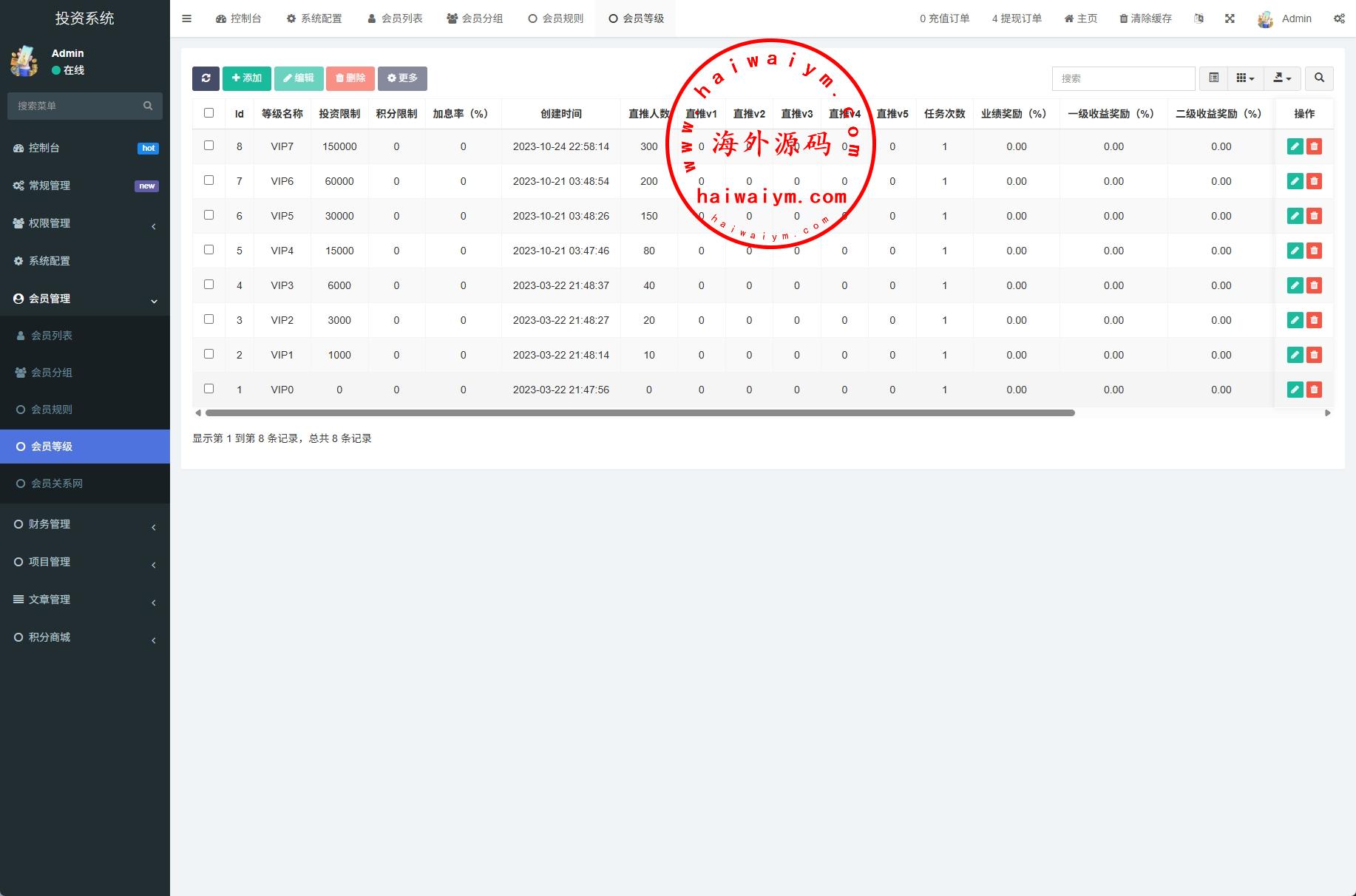1356x896 pixels.
Task: Expand the 财务管理 sidebar menu
Action: click(85, 524)
